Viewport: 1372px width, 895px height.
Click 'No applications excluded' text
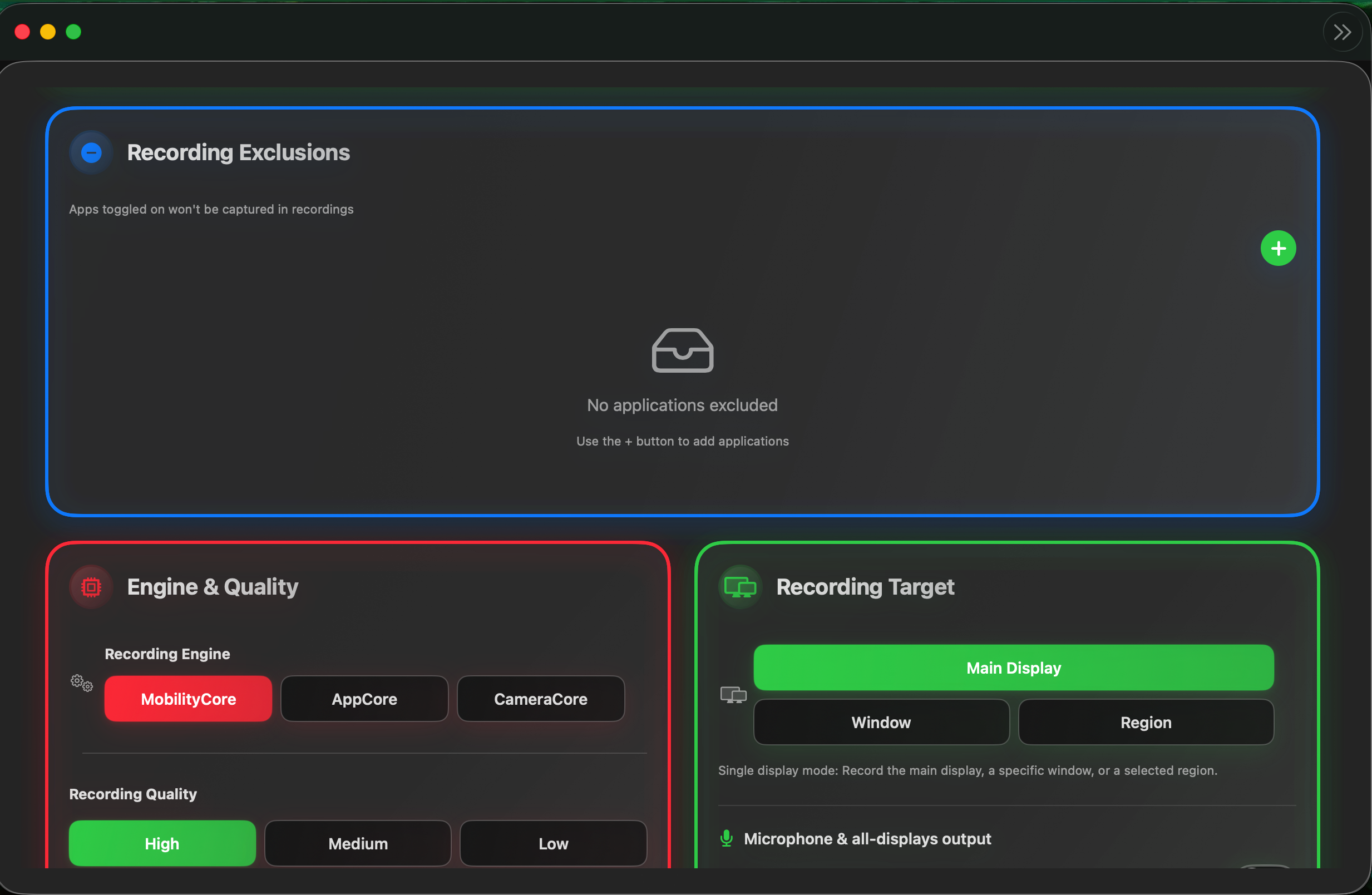pyautogui.click(x=683, y=405)
